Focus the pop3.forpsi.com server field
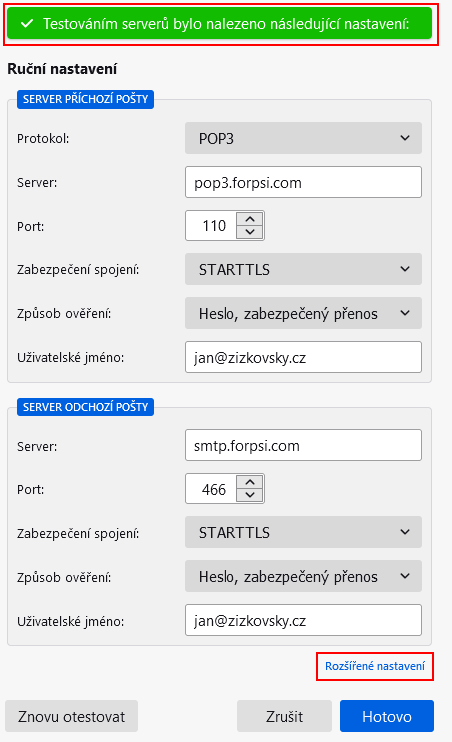 tap(303, 182)
